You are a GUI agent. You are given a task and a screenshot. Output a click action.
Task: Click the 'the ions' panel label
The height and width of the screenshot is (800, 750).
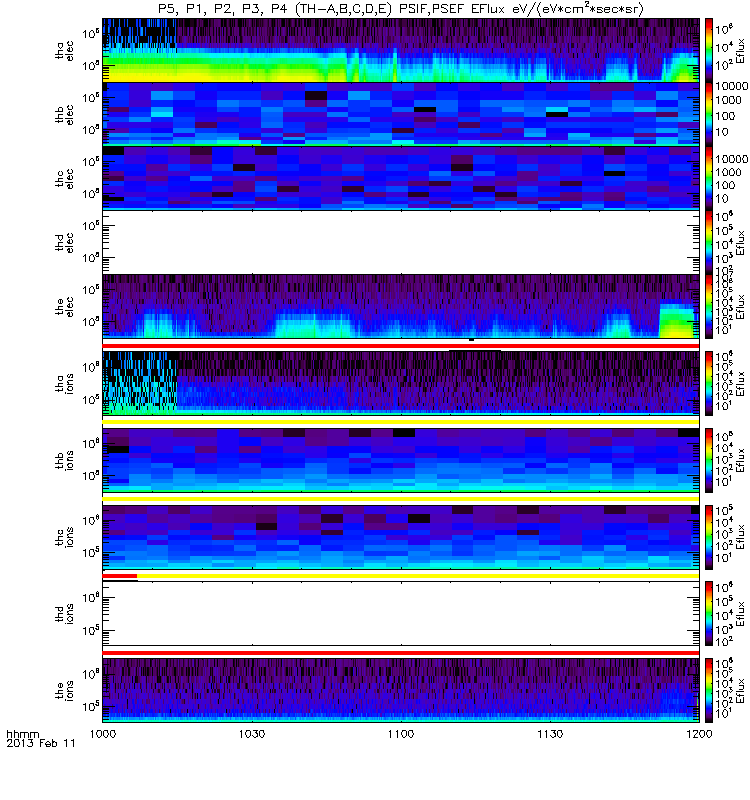pyautogui.click(x=64, y=691)
